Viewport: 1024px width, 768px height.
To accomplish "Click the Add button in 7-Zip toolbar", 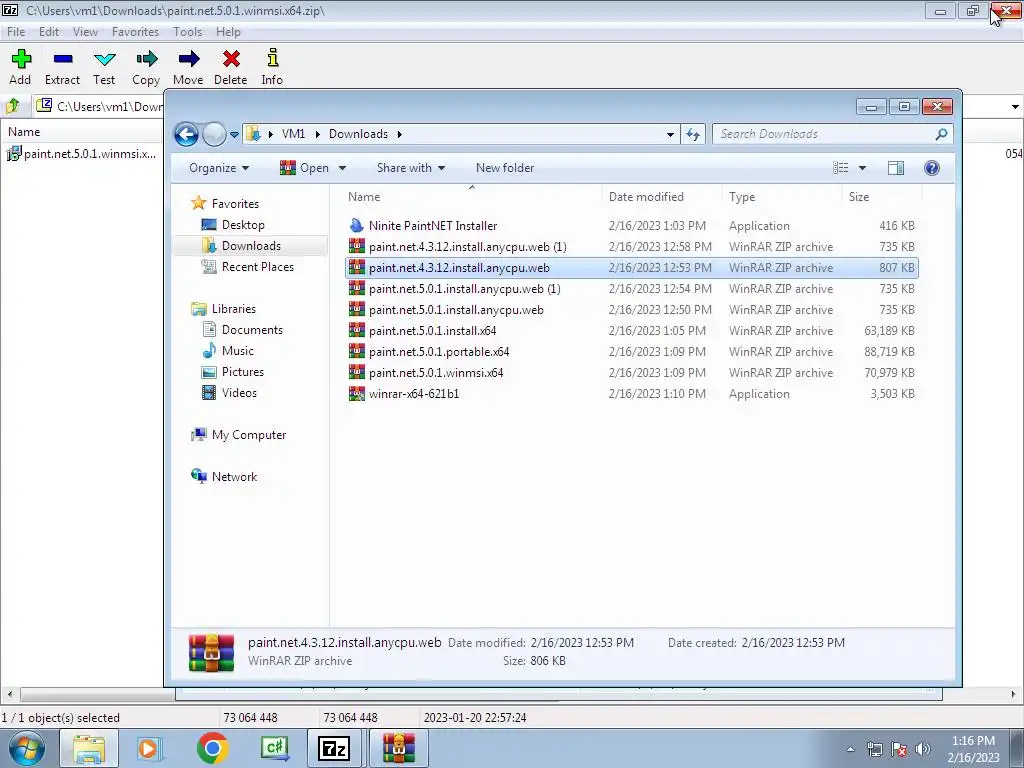I will click(20, 67).
